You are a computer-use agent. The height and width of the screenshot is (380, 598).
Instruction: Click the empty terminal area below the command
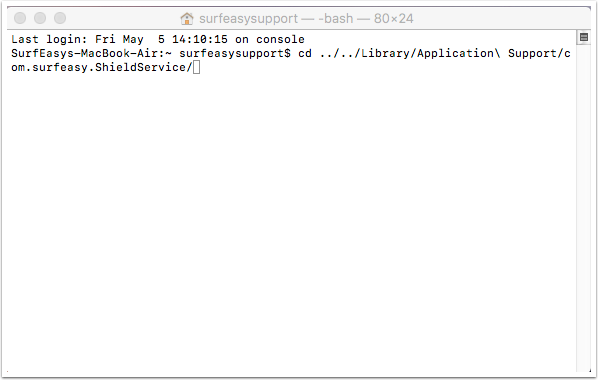click(292, 221)
